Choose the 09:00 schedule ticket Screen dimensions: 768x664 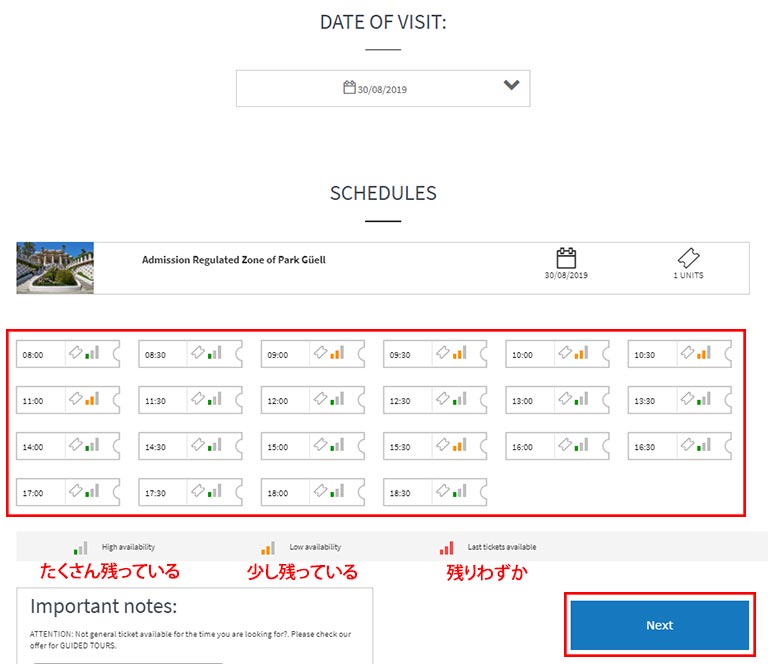tap(313, 354)
